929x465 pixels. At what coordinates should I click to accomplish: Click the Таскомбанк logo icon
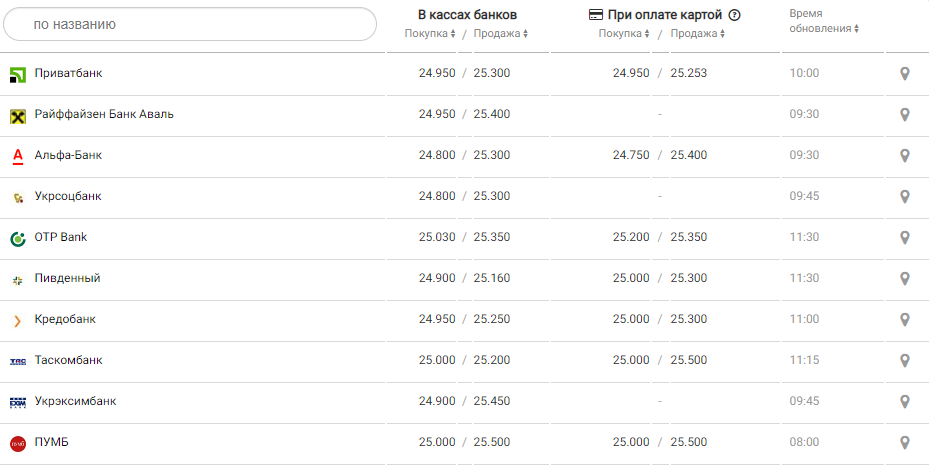point(17,361)
